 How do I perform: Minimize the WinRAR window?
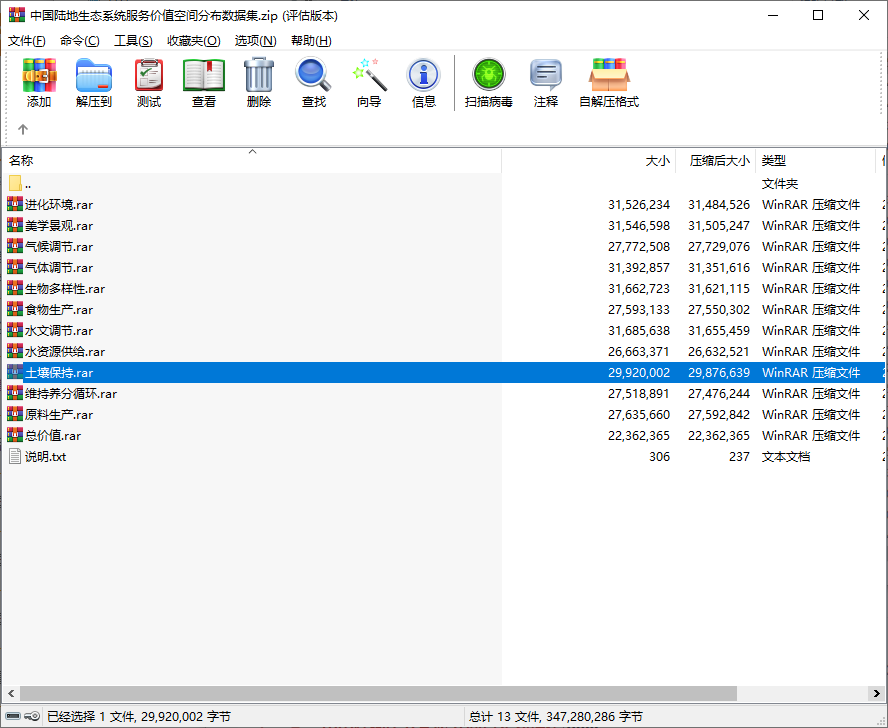pos(772,15)
